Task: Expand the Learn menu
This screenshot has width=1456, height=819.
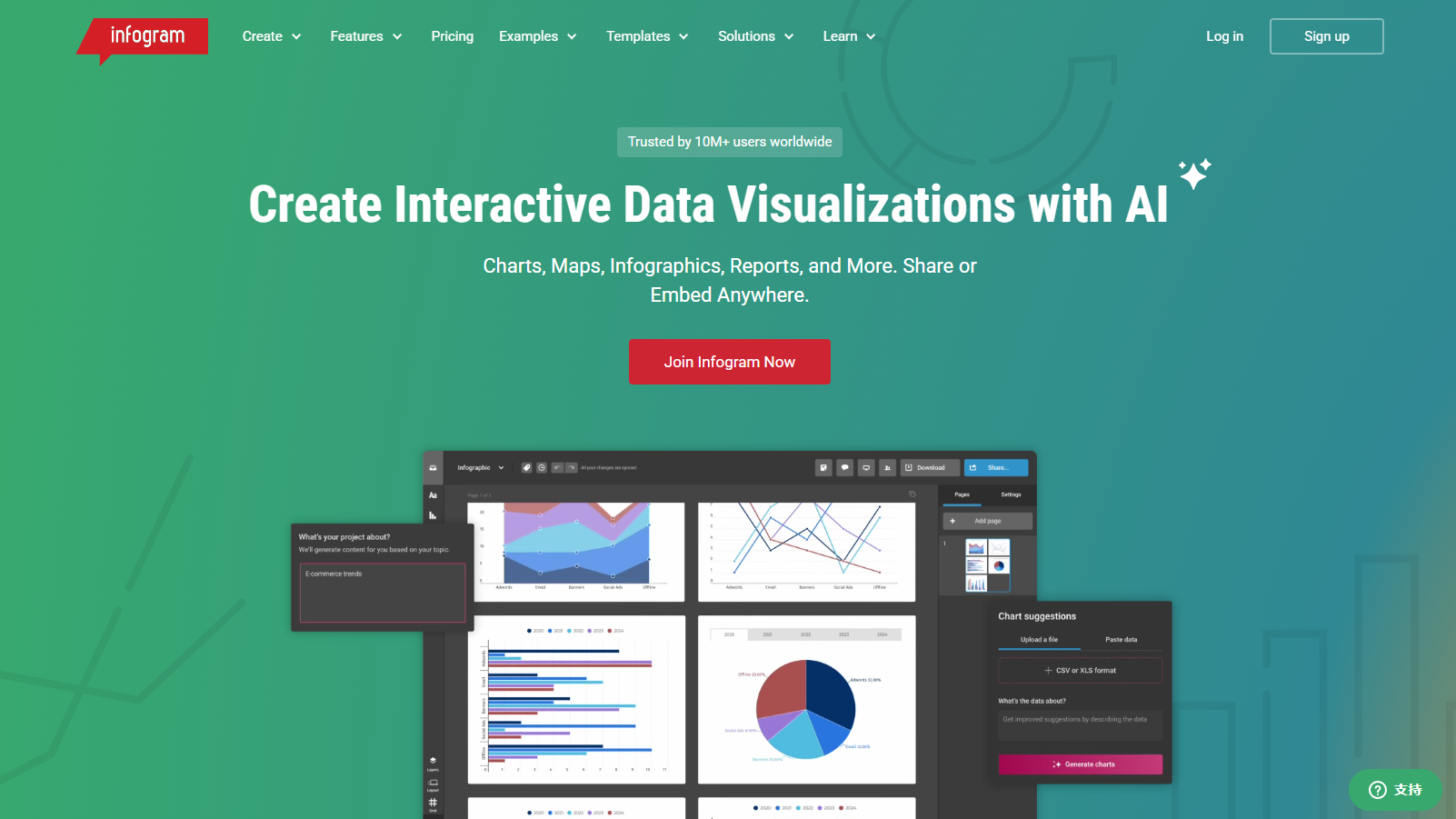Action: (850, 36)
